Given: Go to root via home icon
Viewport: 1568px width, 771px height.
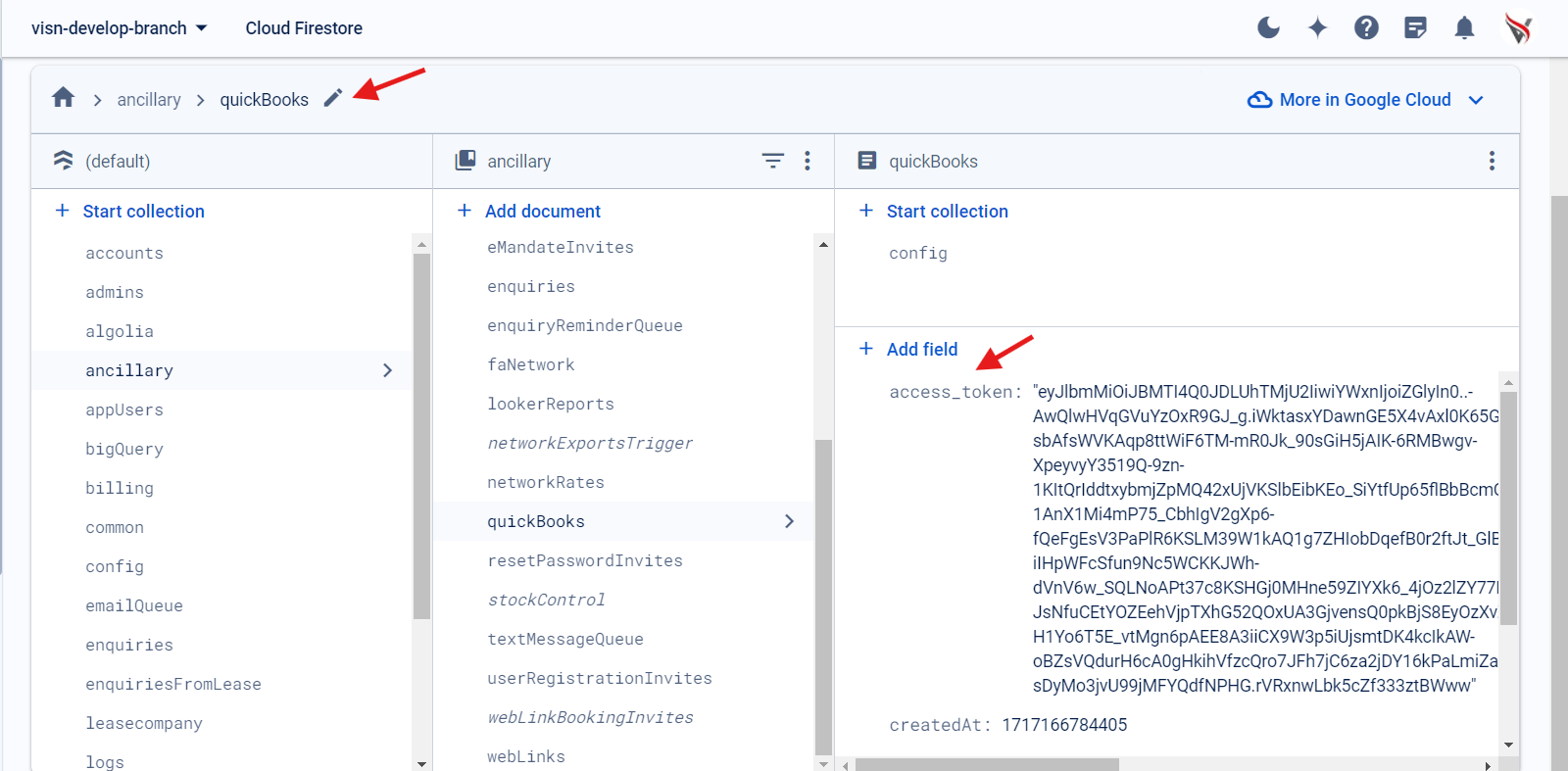Looking at the screenshot, I should (64, 97).
